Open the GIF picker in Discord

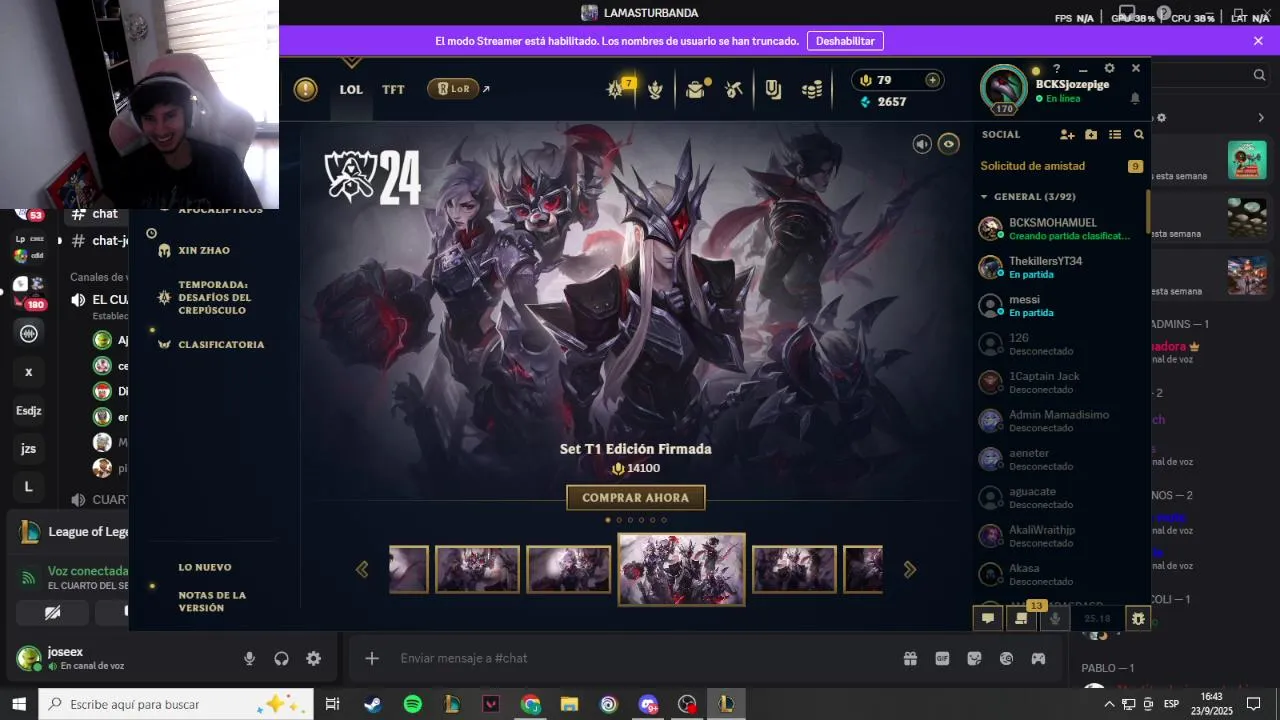(x=942, y=658)
